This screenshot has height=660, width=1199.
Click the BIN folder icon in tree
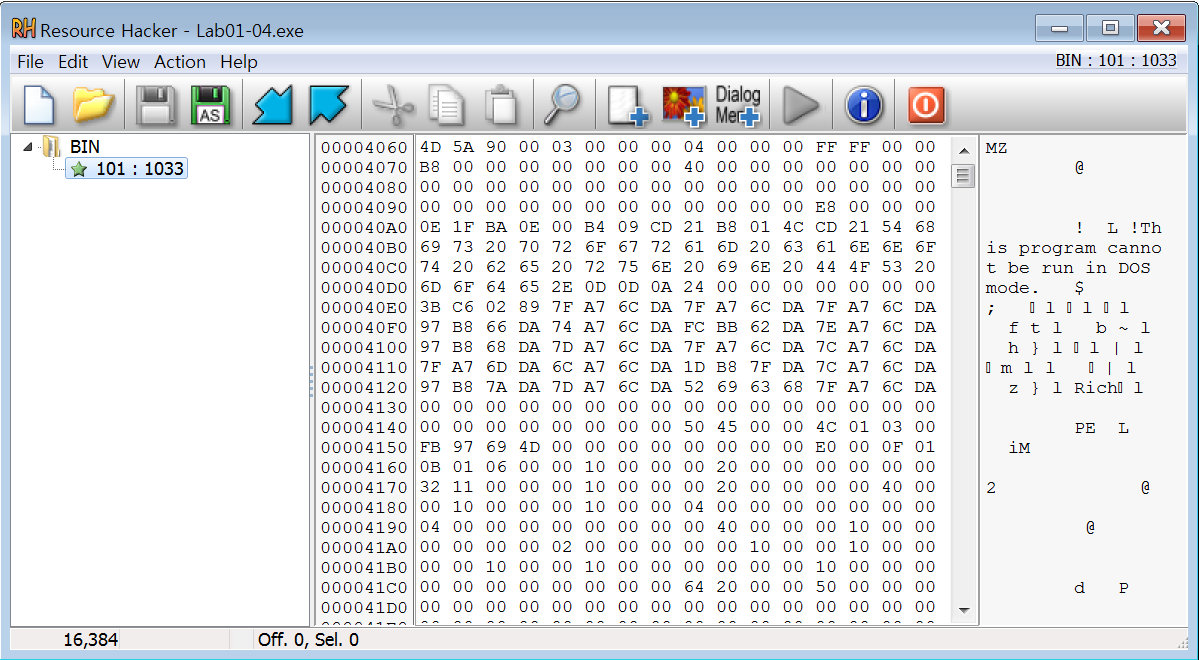coord(51,146)
